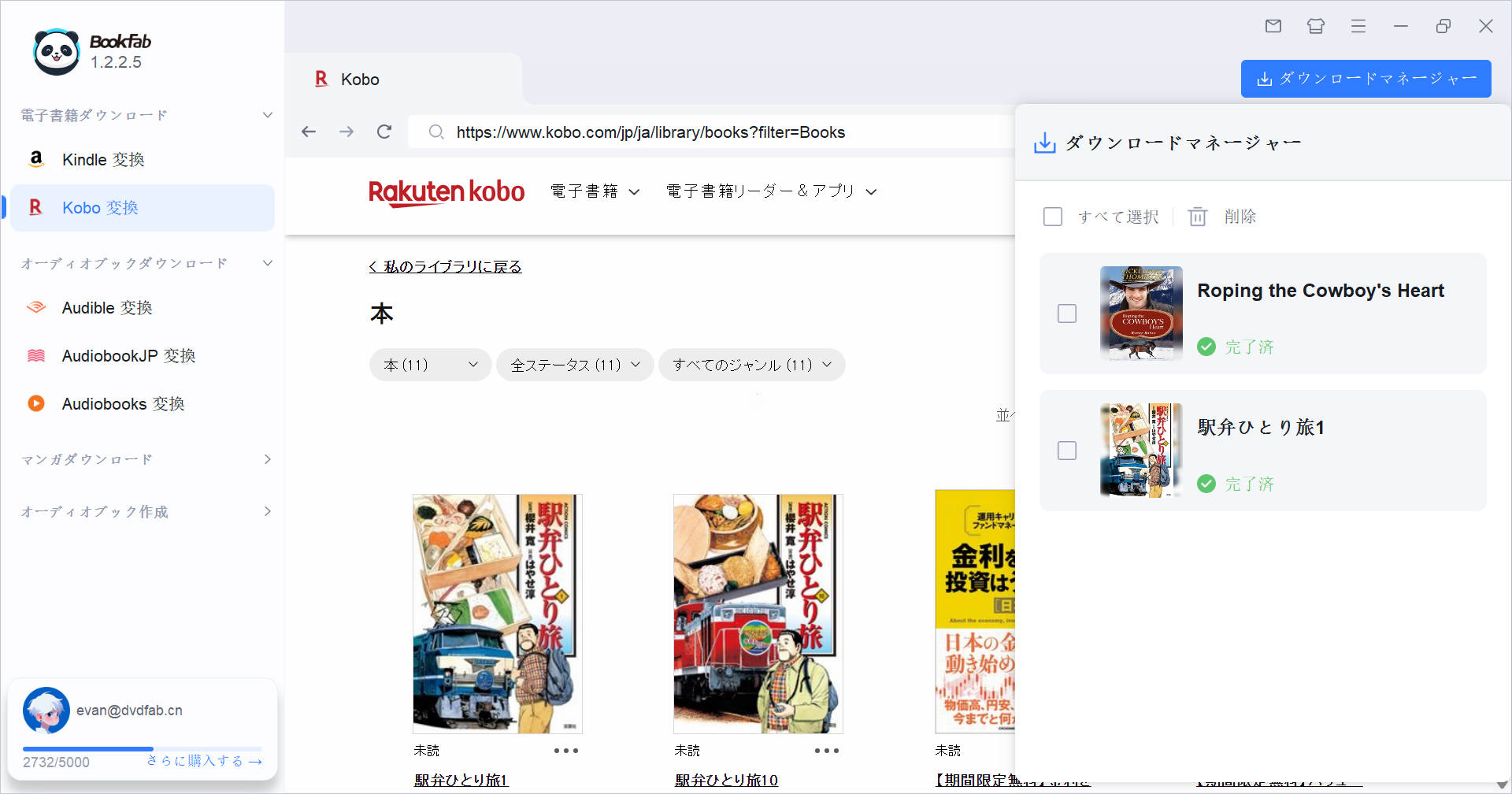Select Audible 変換 in the sidebar
Screen dimensions: 1512x794
click(107, 308)
